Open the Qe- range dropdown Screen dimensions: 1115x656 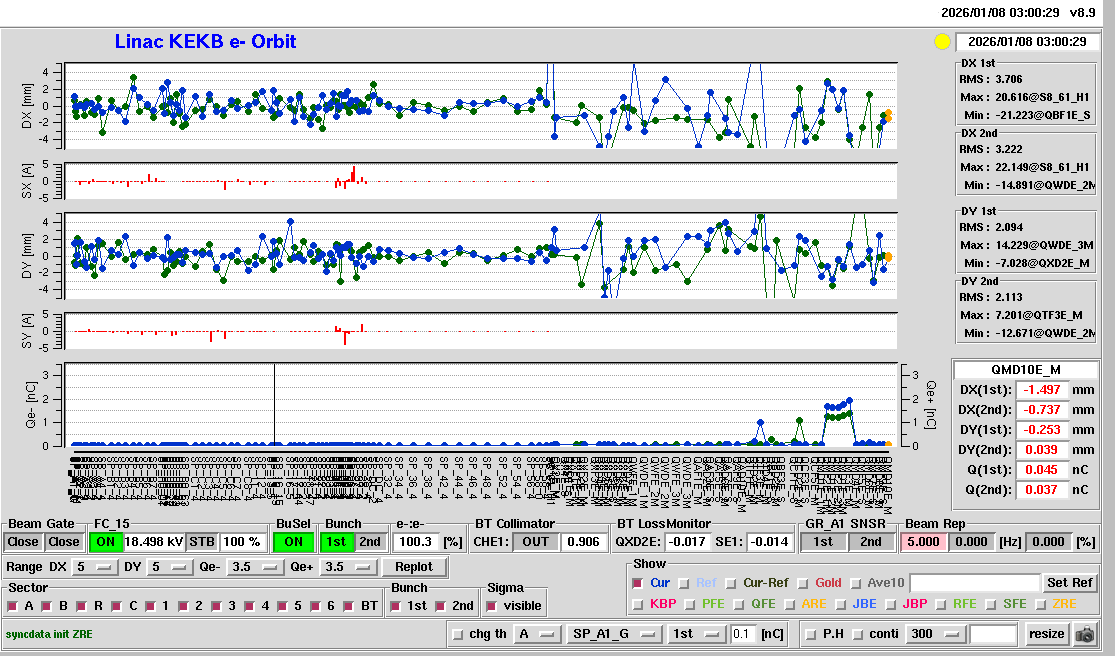click(251, 567)
